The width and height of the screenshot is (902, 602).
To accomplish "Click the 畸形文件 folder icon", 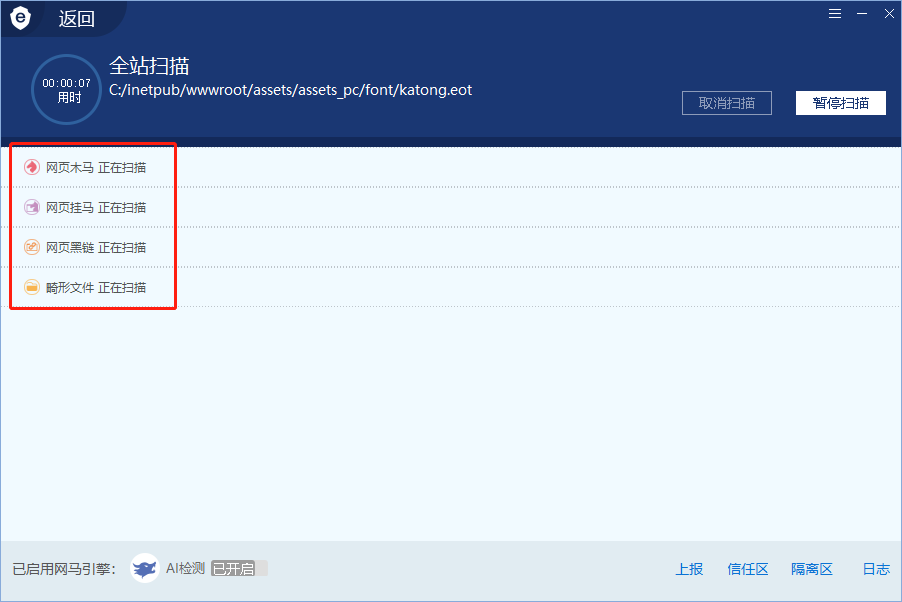I will (32, 287).
